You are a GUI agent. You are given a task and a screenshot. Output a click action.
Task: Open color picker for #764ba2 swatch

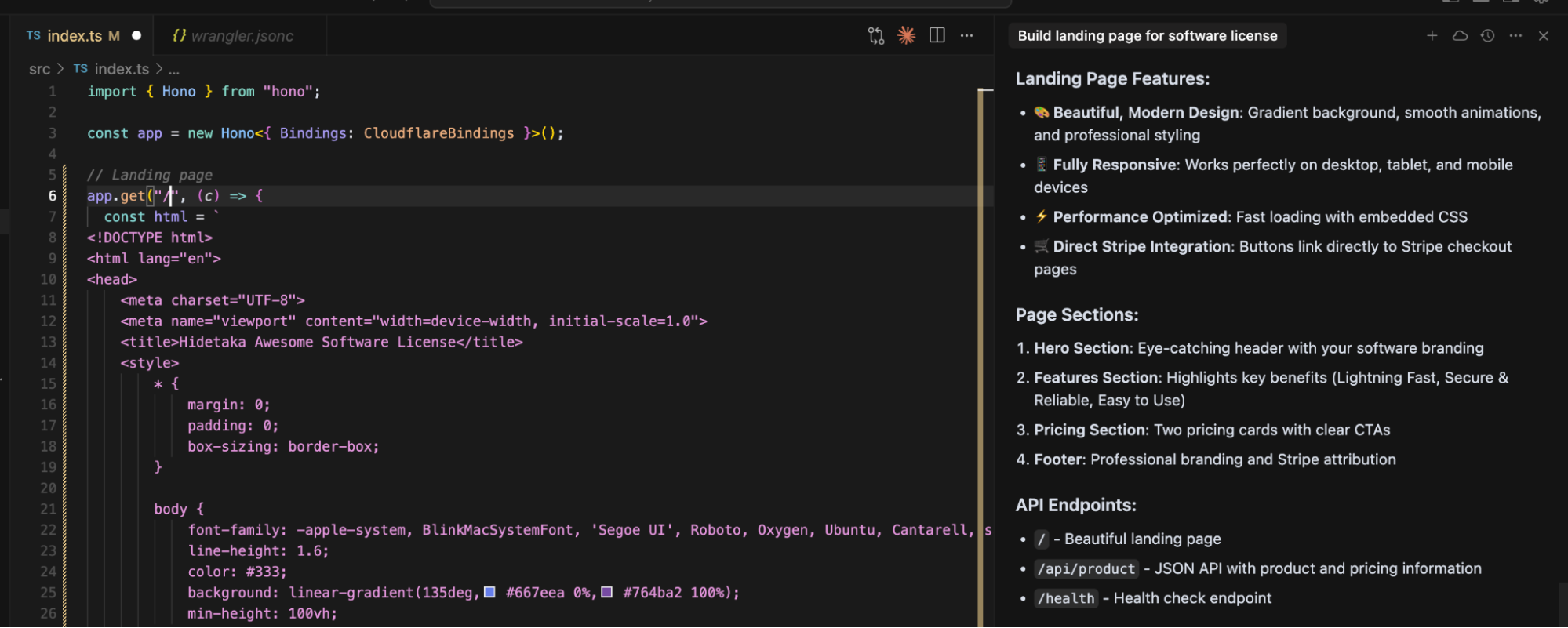tap(606, 592)
